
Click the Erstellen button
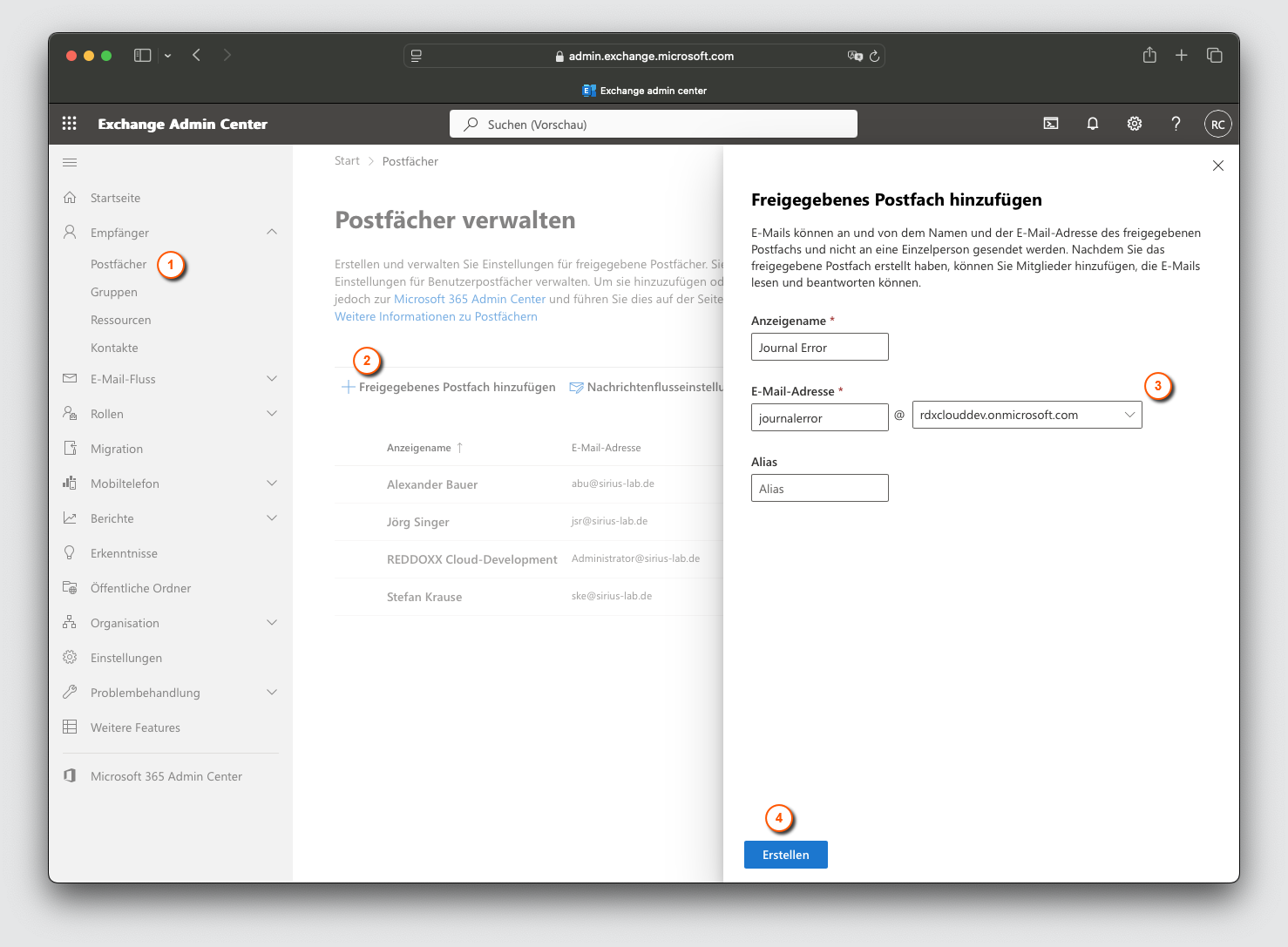click(x=786, y=855)
